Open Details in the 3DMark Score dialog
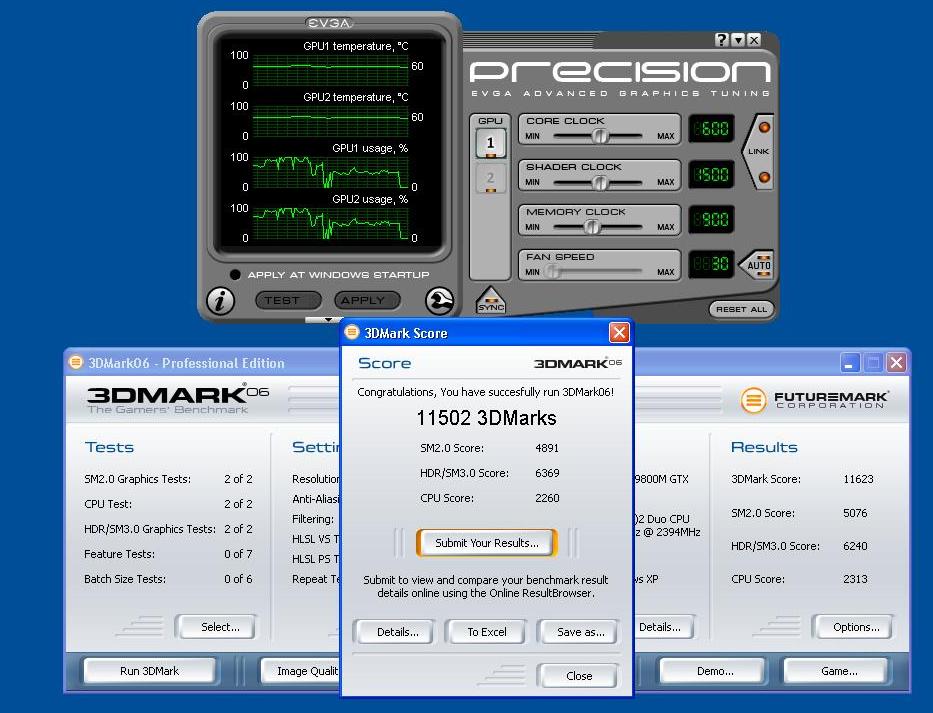933x713 pixels. (x=397, y=632)
